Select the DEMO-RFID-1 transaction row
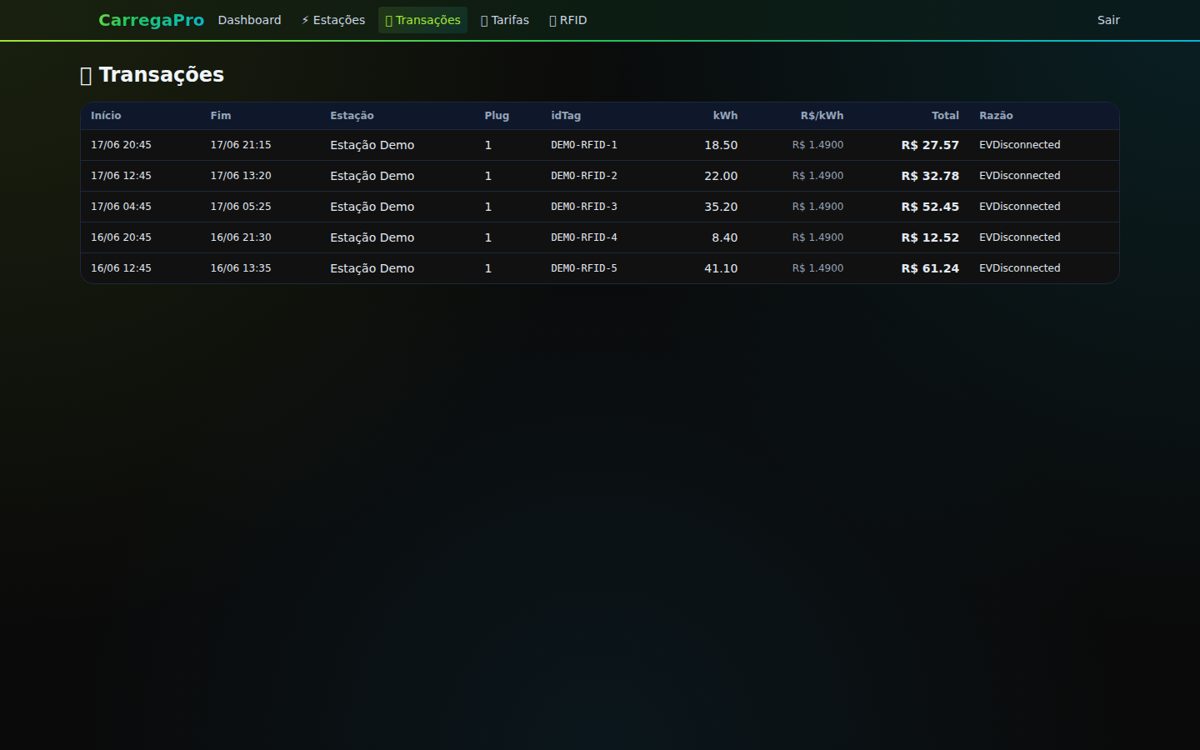 pyautogui.click(x=600, y=145)
